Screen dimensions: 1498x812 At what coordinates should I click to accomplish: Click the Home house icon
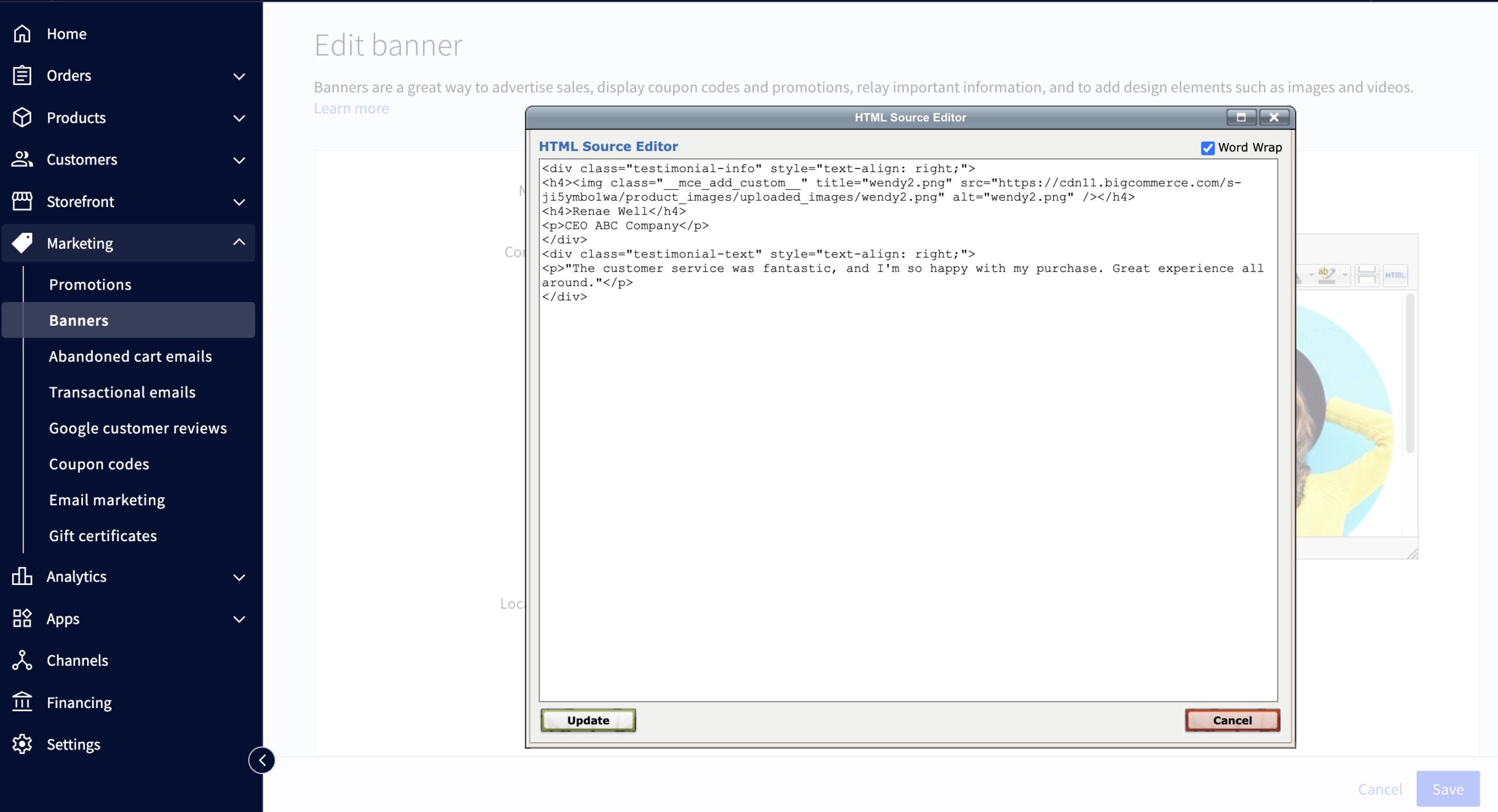(x=22, y=34)
